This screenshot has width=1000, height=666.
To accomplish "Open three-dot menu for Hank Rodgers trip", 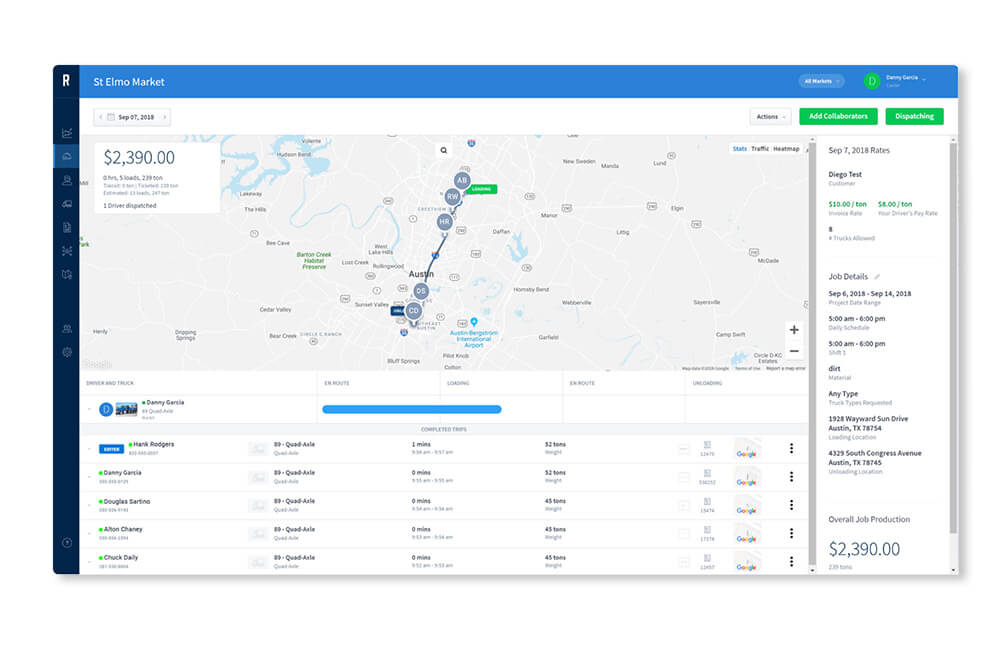I will [x=791, y=449].
